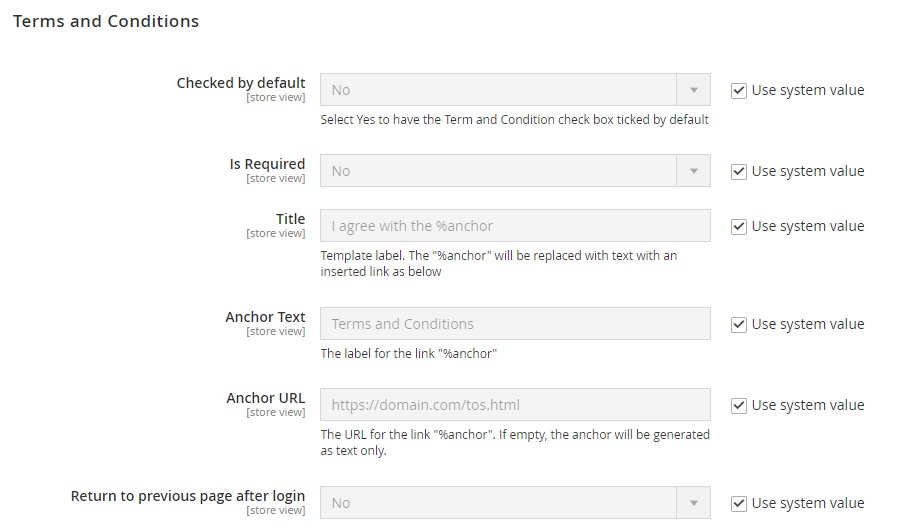Viewport: 897px width, 531px height.
Task: Open the Is Required dropdown
Action: click(x=500, y=171)
